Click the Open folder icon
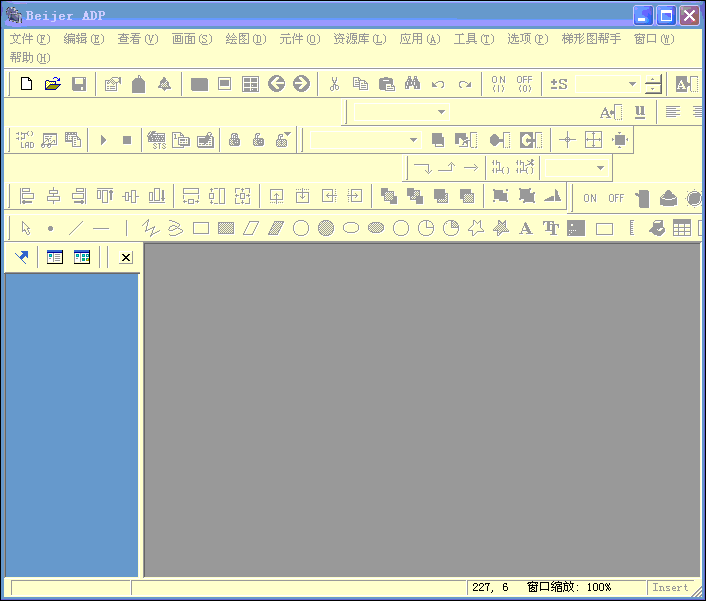706x601 pixels. pyautogui.click(x=53, y=84)
